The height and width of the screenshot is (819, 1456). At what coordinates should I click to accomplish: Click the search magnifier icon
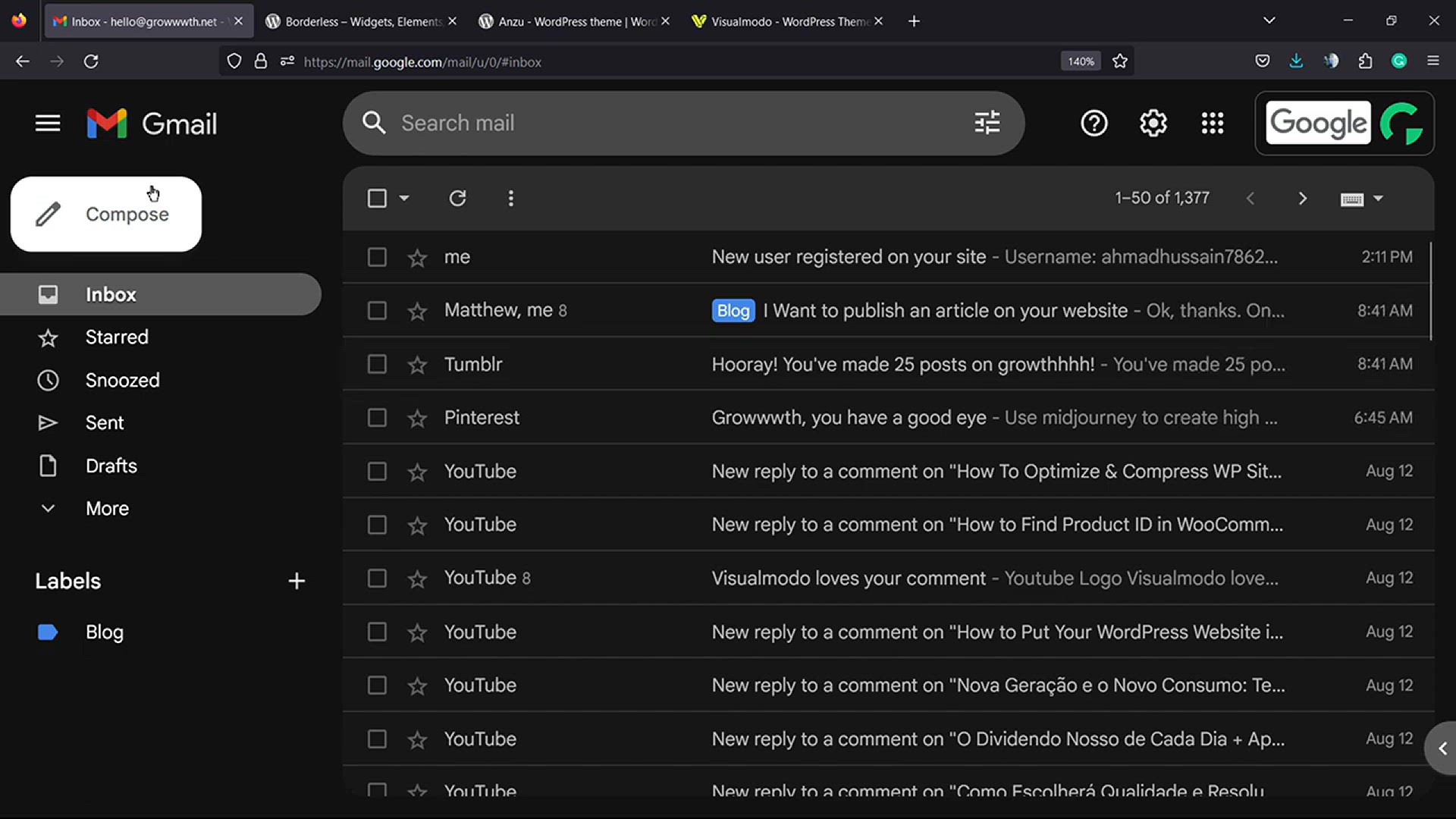(x=374, y=123)
